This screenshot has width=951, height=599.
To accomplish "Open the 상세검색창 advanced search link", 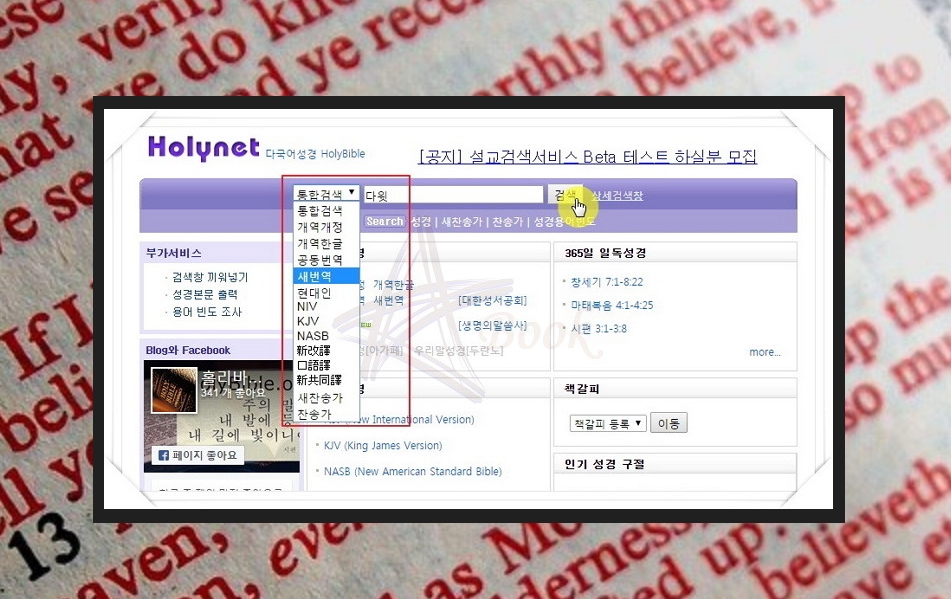I will point(617,195).
